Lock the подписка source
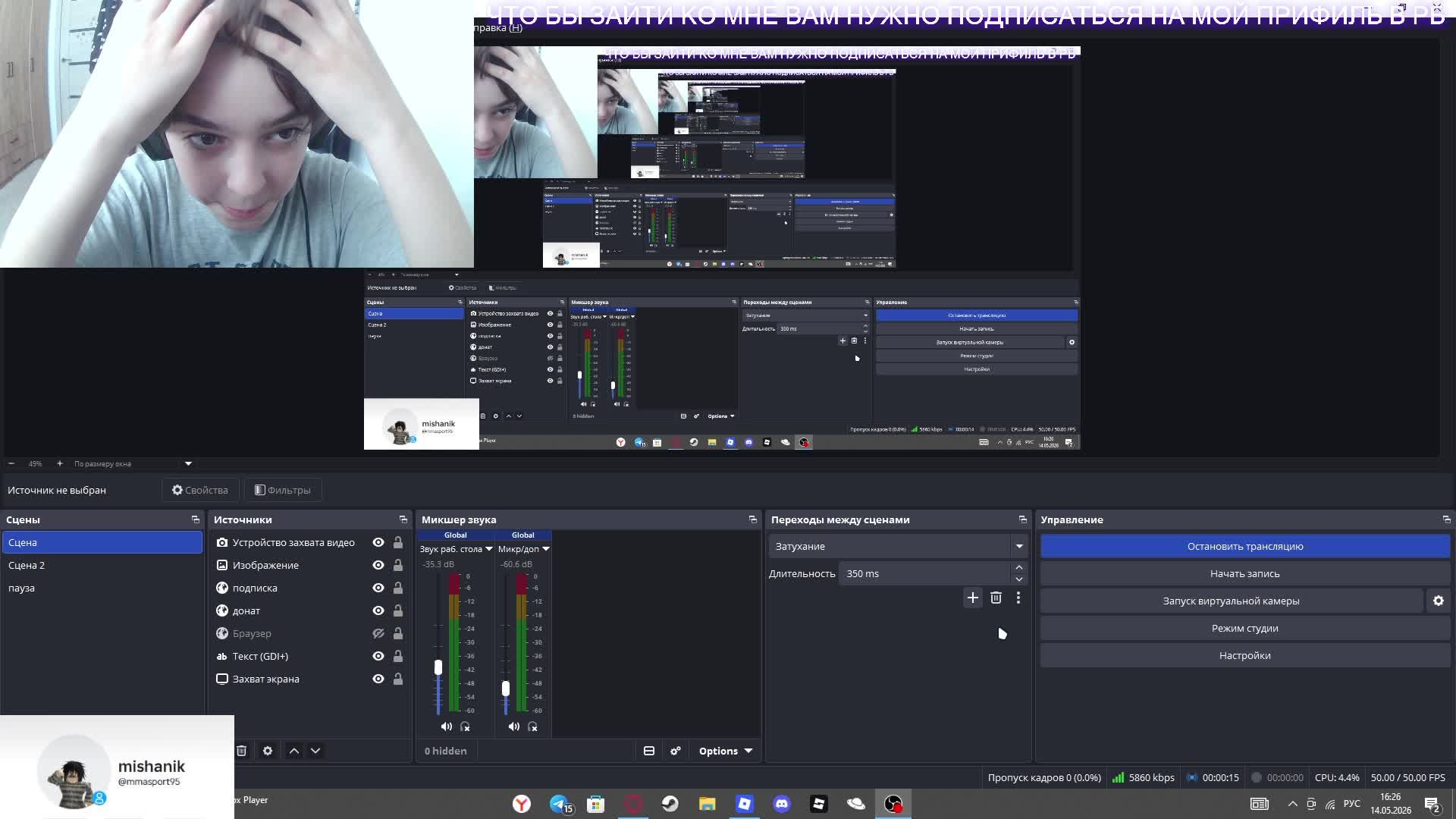The image size is (1456, 819). (x=397, y=588)
